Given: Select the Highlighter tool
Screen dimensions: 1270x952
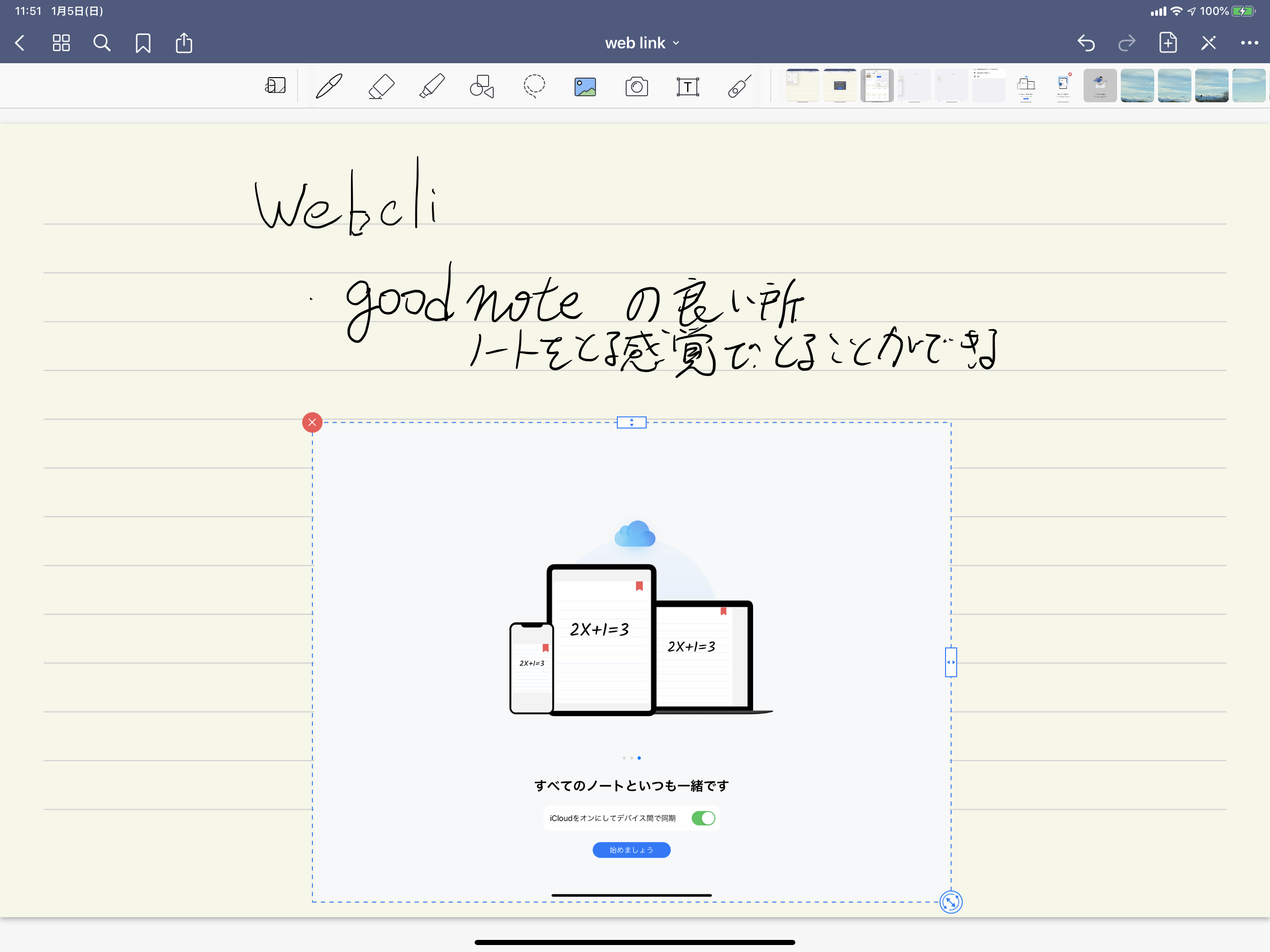Looking at the screenshot, I should click(432, 86).
